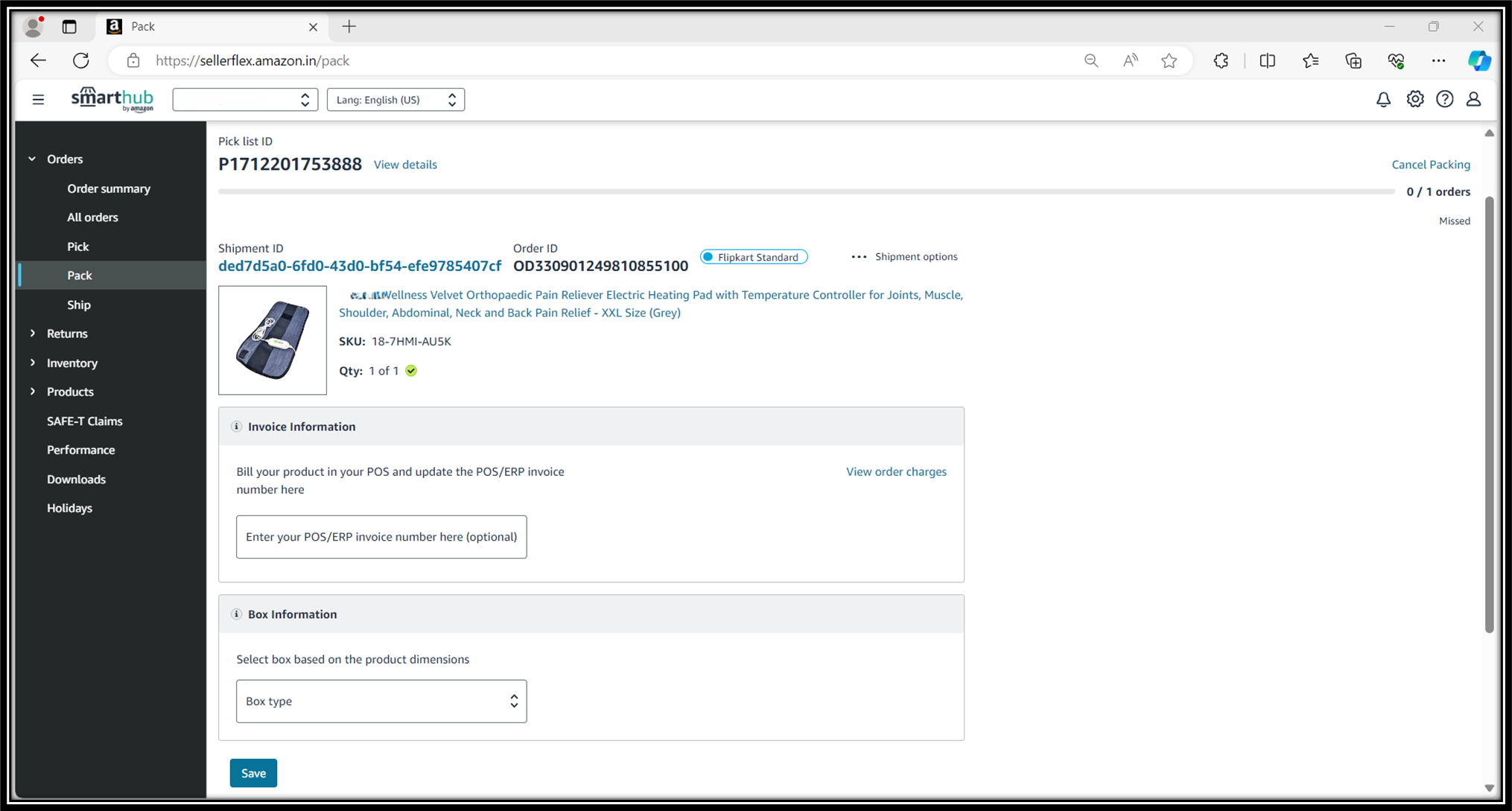Click the Box Information info icon
The width and height of the screenshot is (1512, 811).
click(236, 614)
